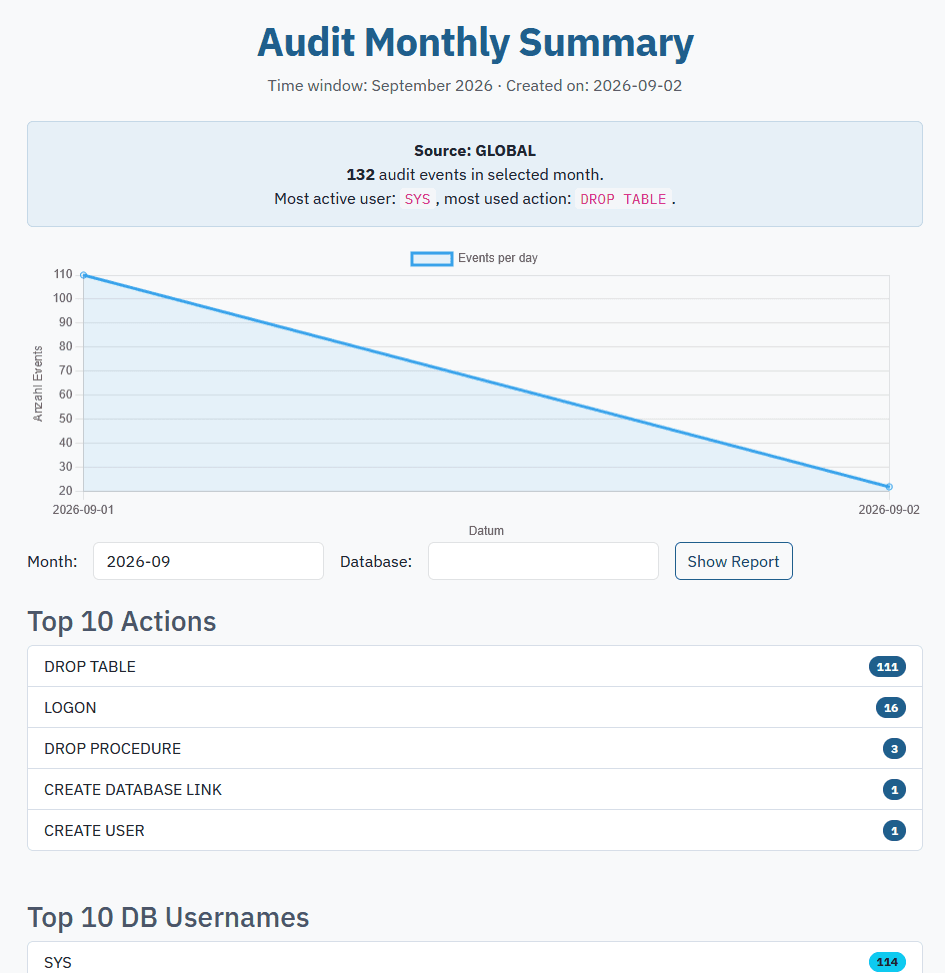Click the SYS code tag in summary
The width and height of the screenshot is (945, 973).
click(418, 199)
